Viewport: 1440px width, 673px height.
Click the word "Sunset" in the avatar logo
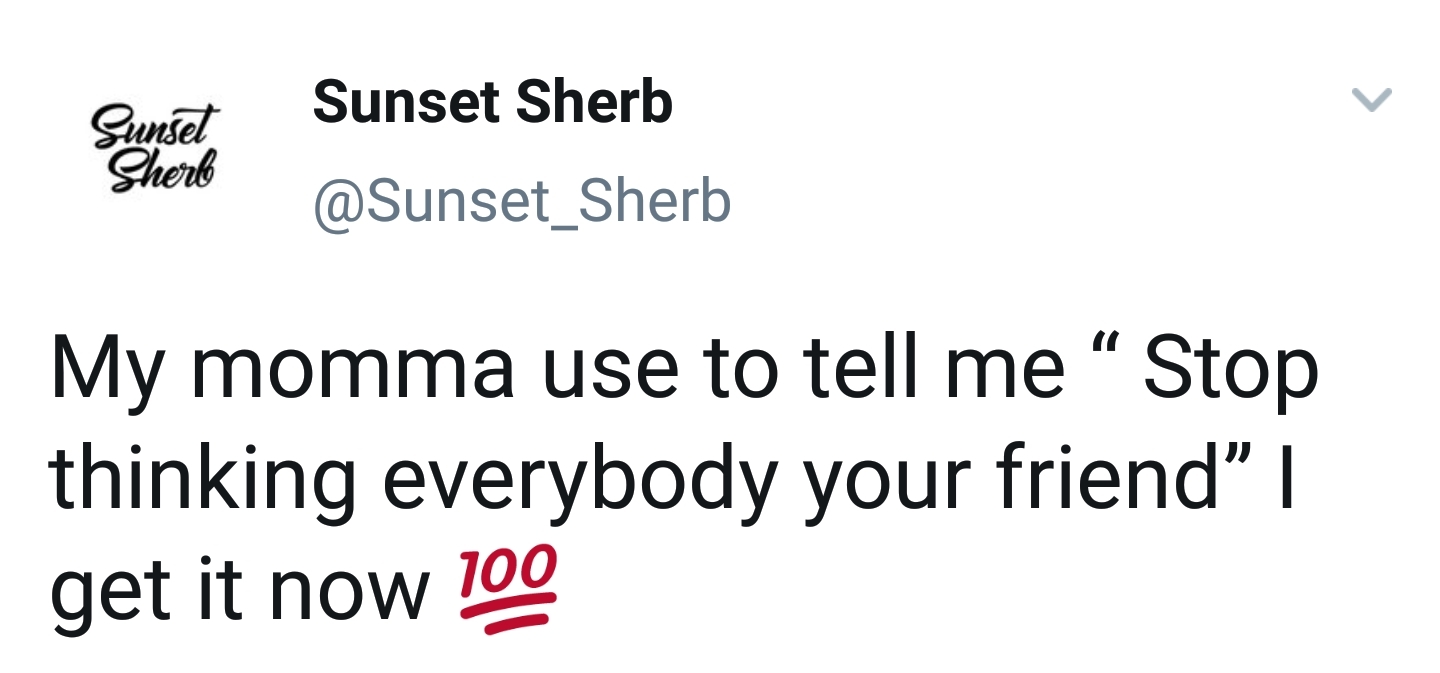point(155,128)
